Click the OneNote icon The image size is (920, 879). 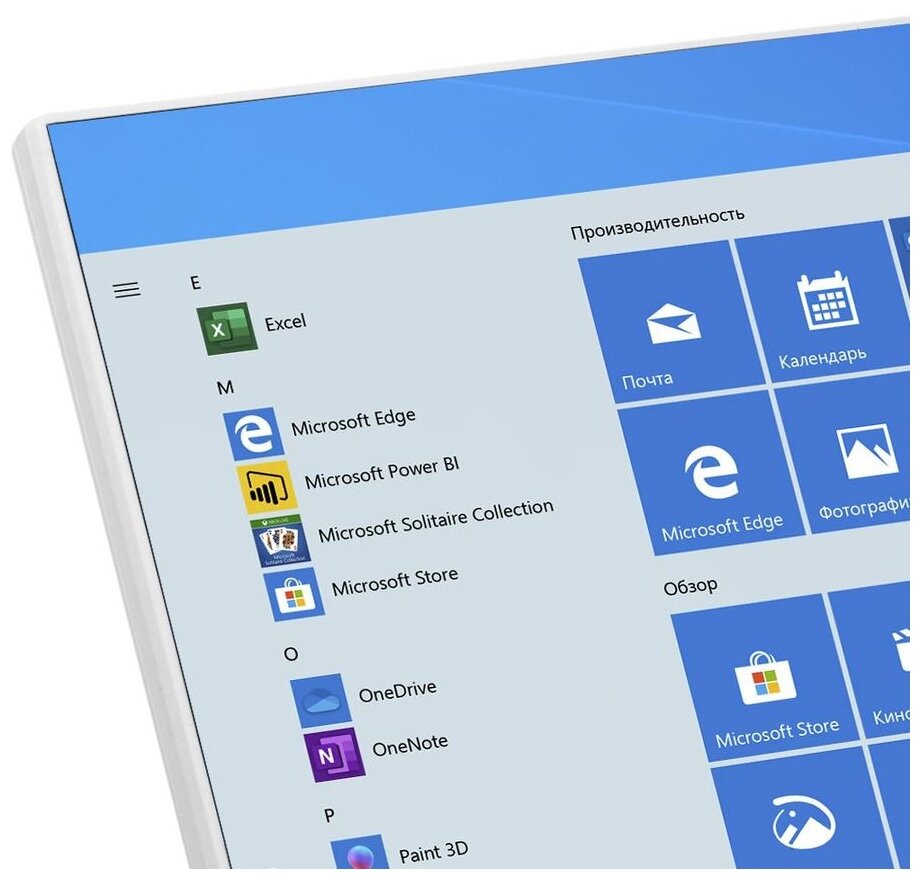tap(334, 755)
